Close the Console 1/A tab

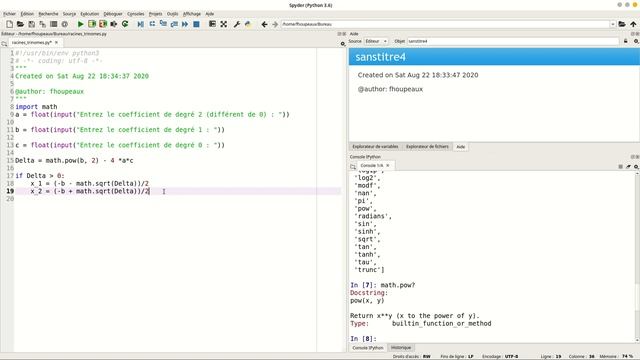pyautogui.click(x=388, y=166)
